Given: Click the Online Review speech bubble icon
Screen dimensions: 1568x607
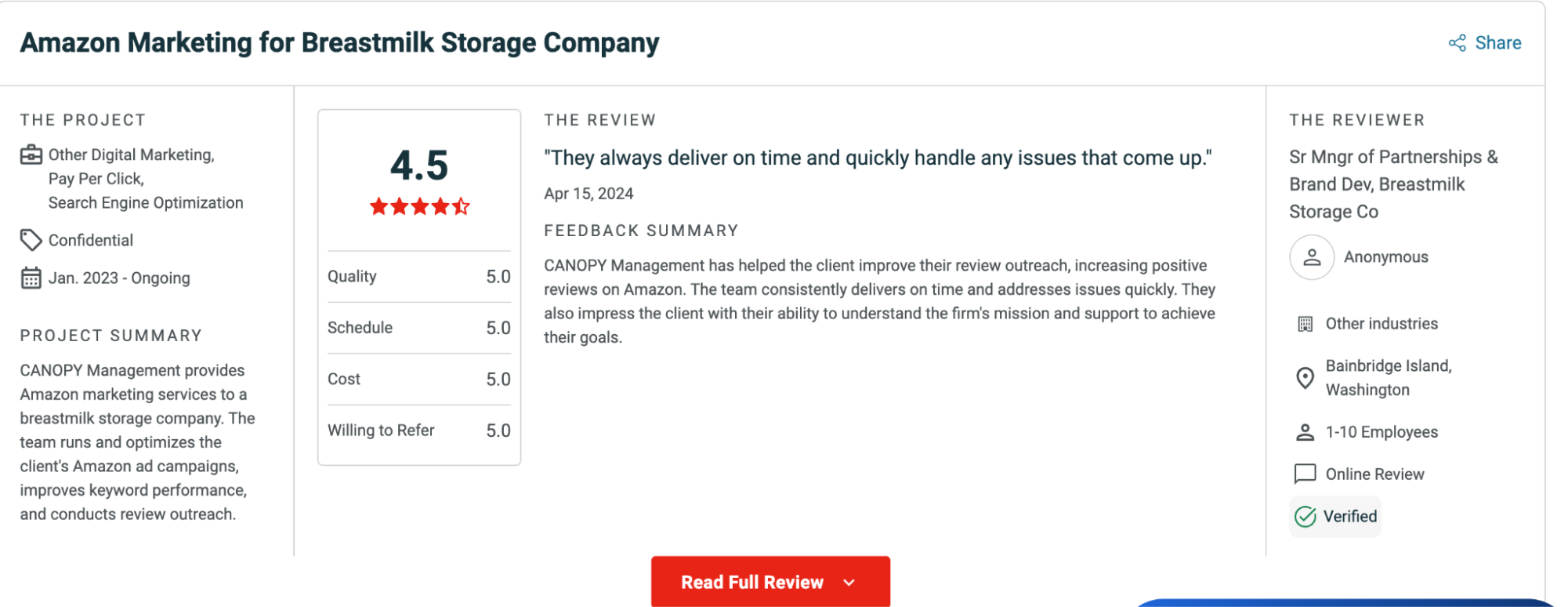Looking at the screenshot, I should point(1305,474).
